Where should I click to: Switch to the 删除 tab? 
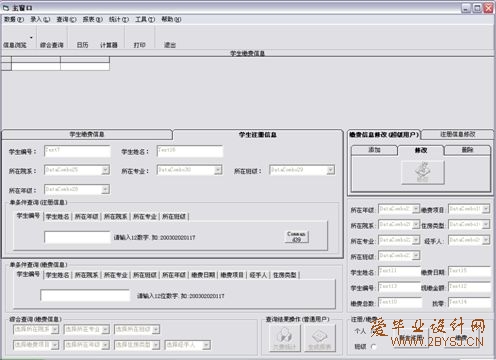click(467, 150)
